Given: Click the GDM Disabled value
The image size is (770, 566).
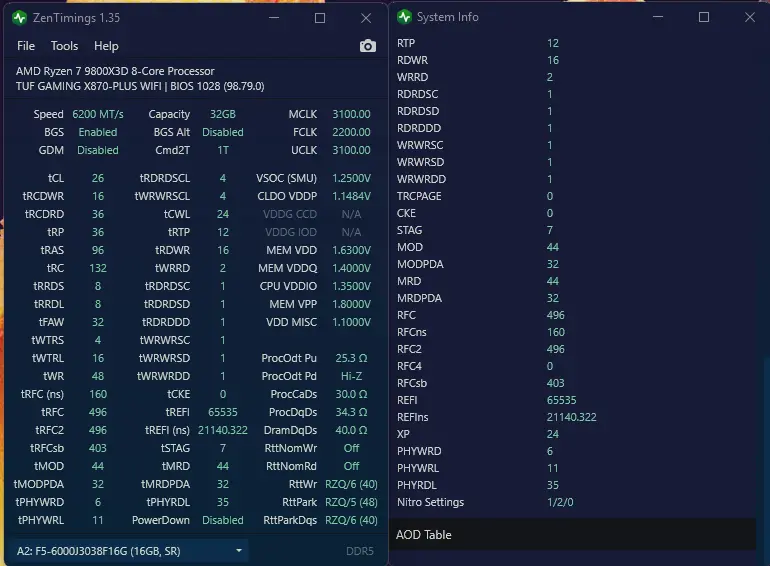Looking at the screenshot, I should click(x=98, y=150).
